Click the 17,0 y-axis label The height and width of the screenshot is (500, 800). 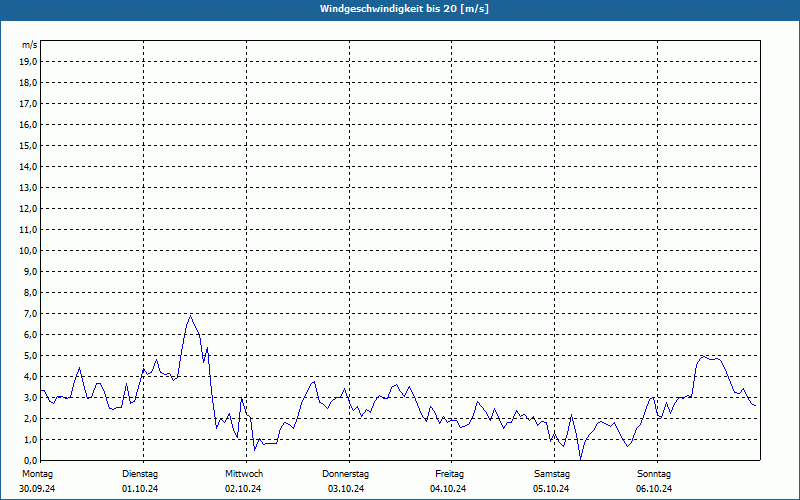tap(28, 104)
